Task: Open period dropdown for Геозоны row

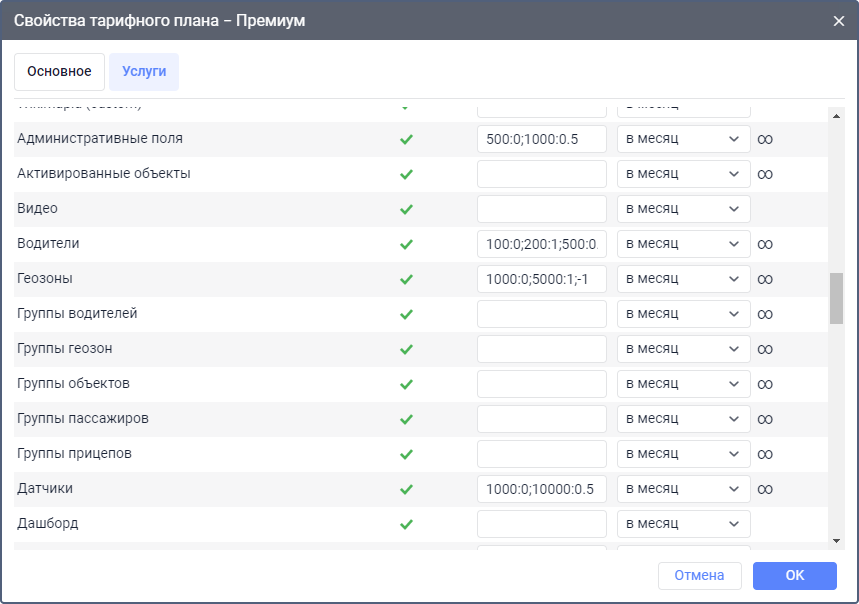Action: [x=683, y=279]
